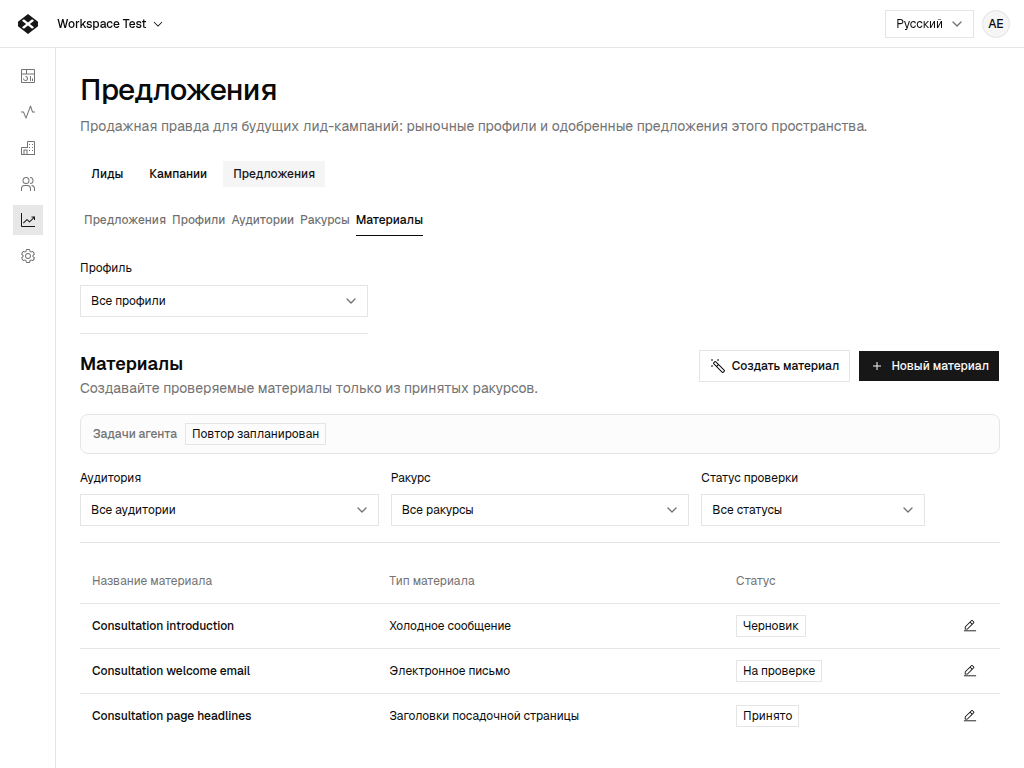Click the Электронное письмо type cell
Viewport: 1024px width, 768px height.
(449, 671)
